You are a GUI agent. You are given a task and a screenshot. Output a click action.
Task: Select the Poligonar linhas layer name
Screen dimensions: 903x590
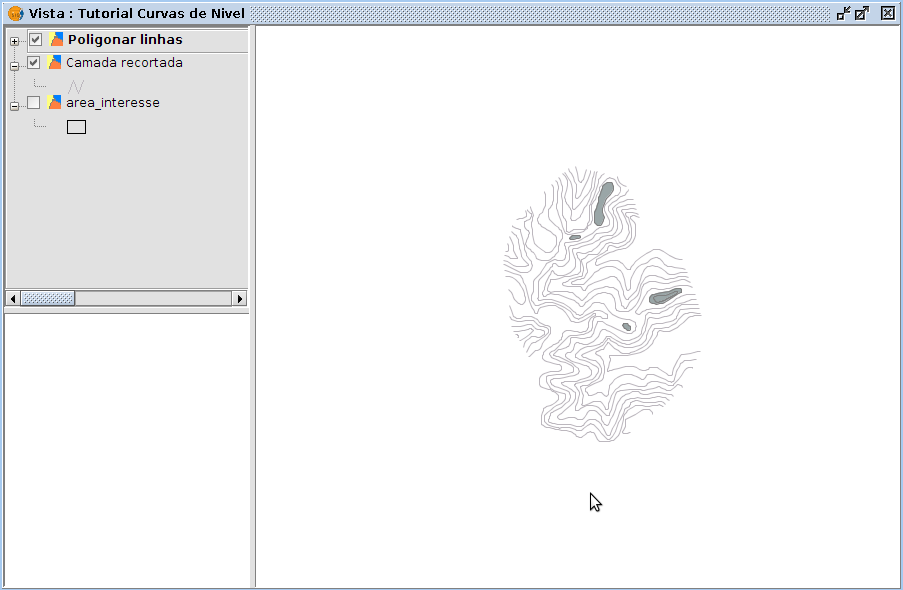tap(125, 40)
